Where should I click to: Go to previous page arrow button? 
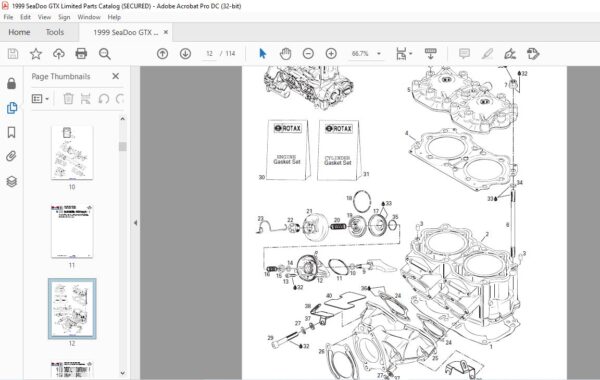click(x=163, y=54)
